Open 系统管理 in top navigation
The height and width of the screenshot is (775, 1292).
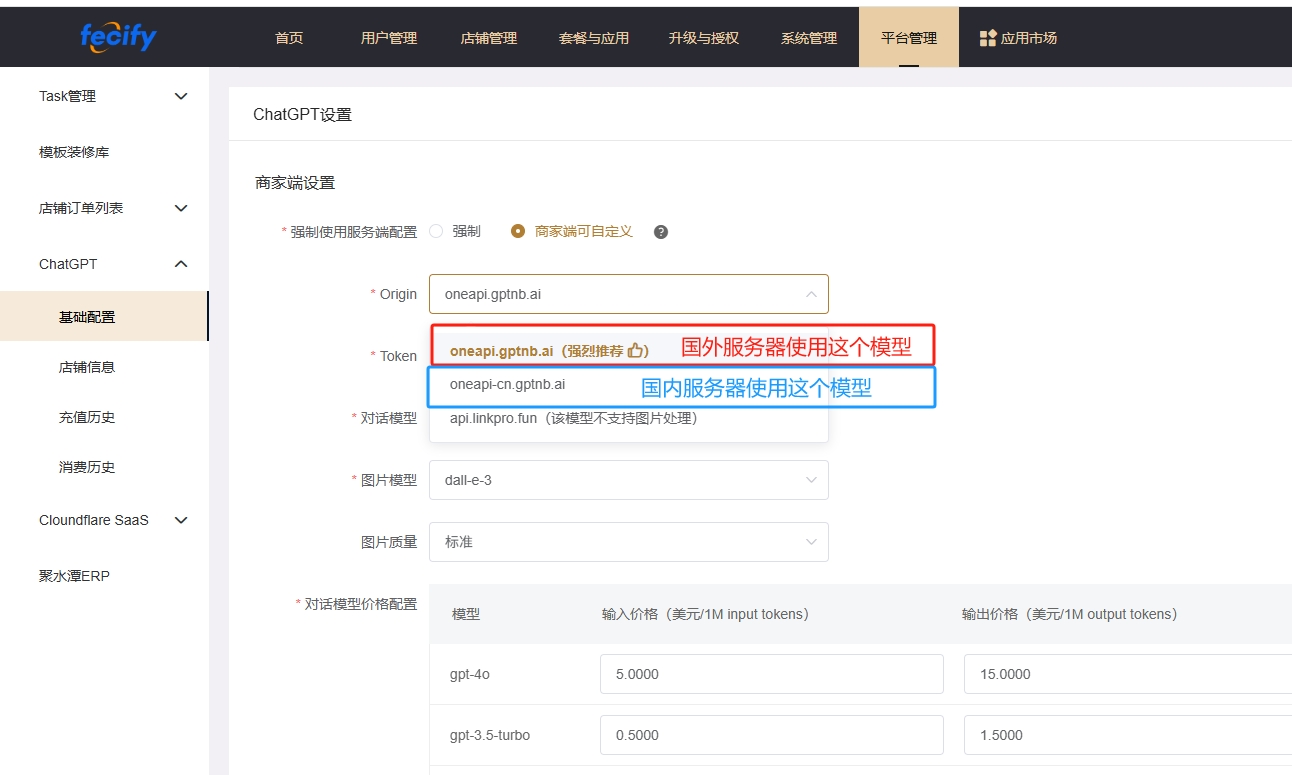809,38
